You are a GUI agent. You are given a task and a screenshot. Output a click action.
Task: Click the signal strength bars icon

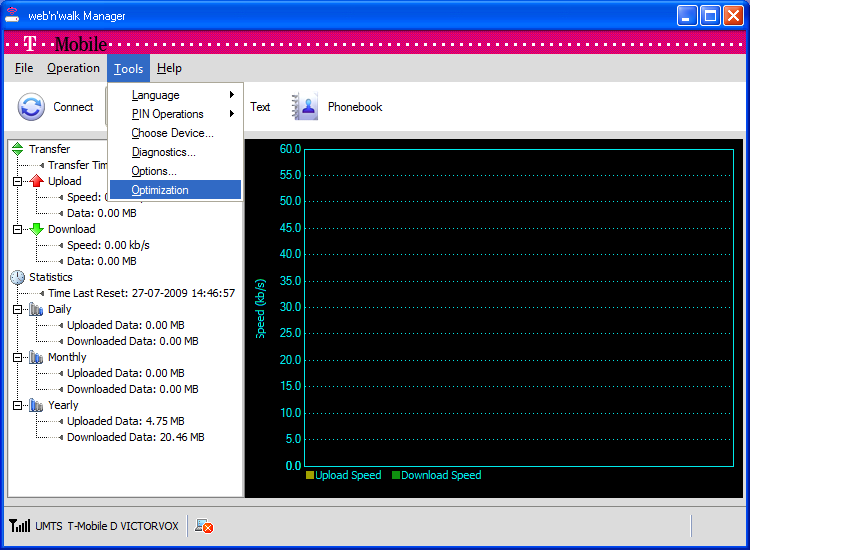[20, 526]
